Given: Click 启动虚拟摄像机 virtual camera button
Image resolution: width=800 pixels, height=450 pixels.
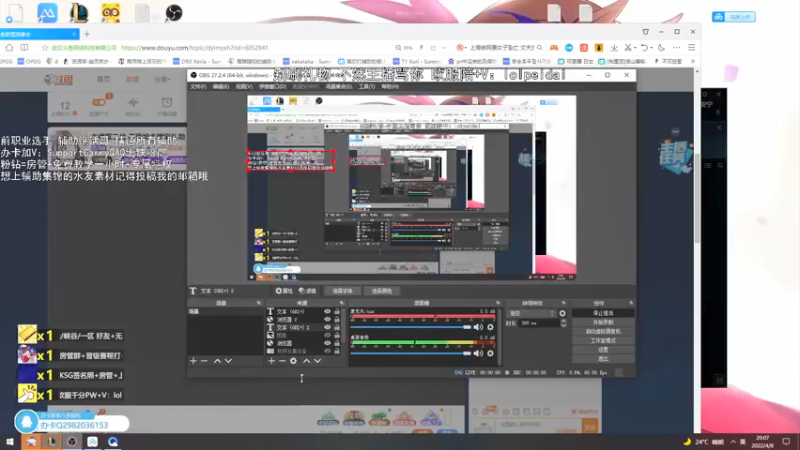Looking at the screenshot, I should tap(603, 332).
